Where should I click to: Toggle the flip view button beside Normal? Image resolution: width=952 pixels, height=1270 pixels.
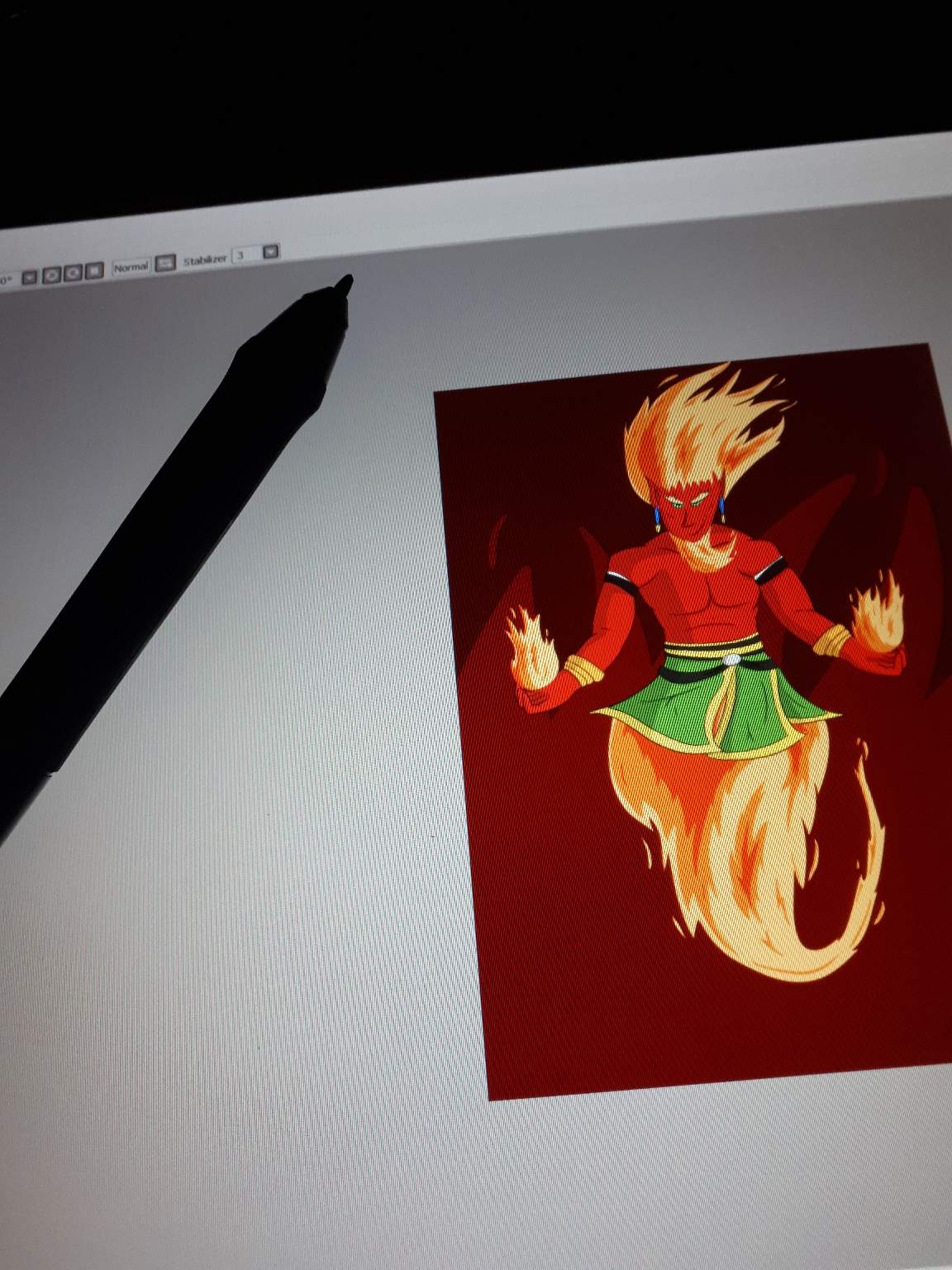coord(166,262)
